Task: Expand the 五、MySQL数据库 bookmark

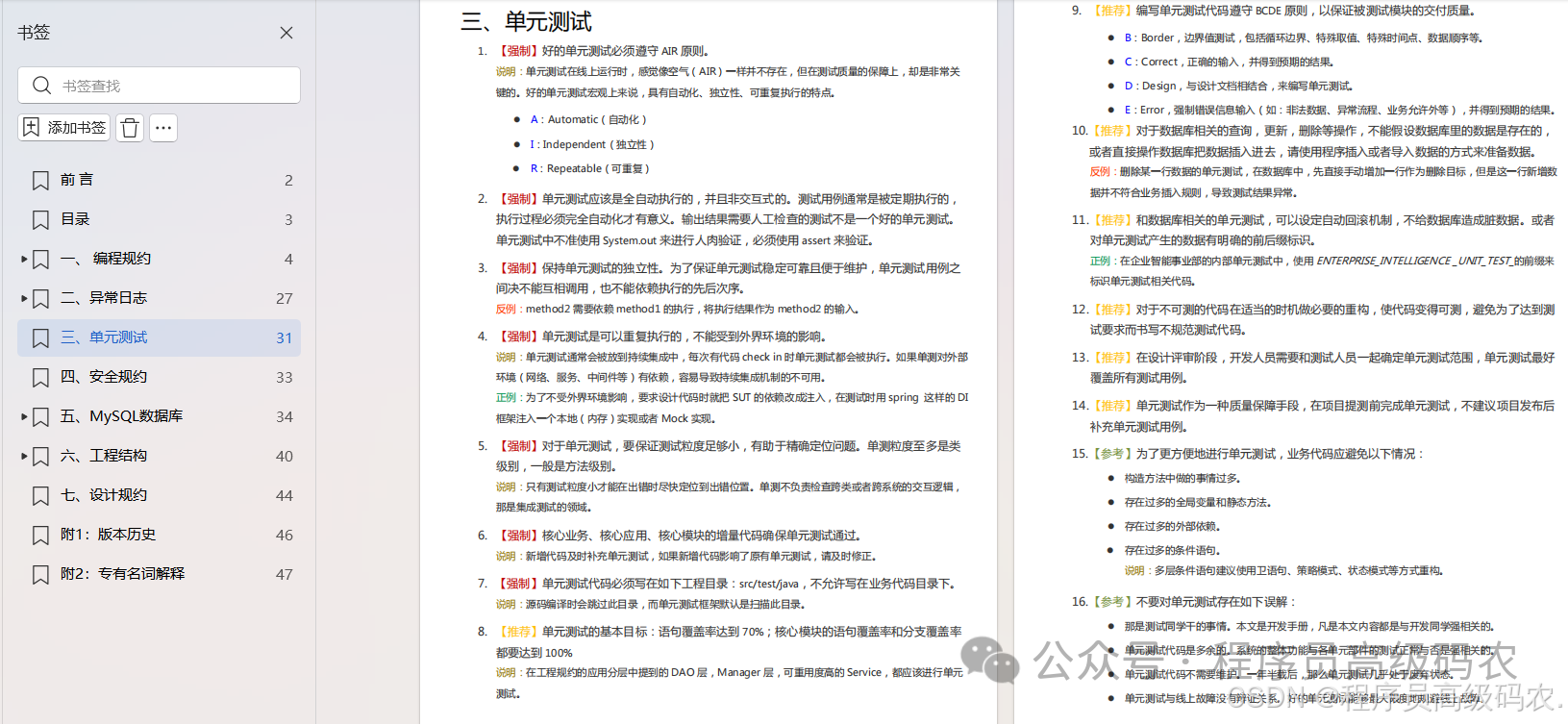Action: (24, 416)
